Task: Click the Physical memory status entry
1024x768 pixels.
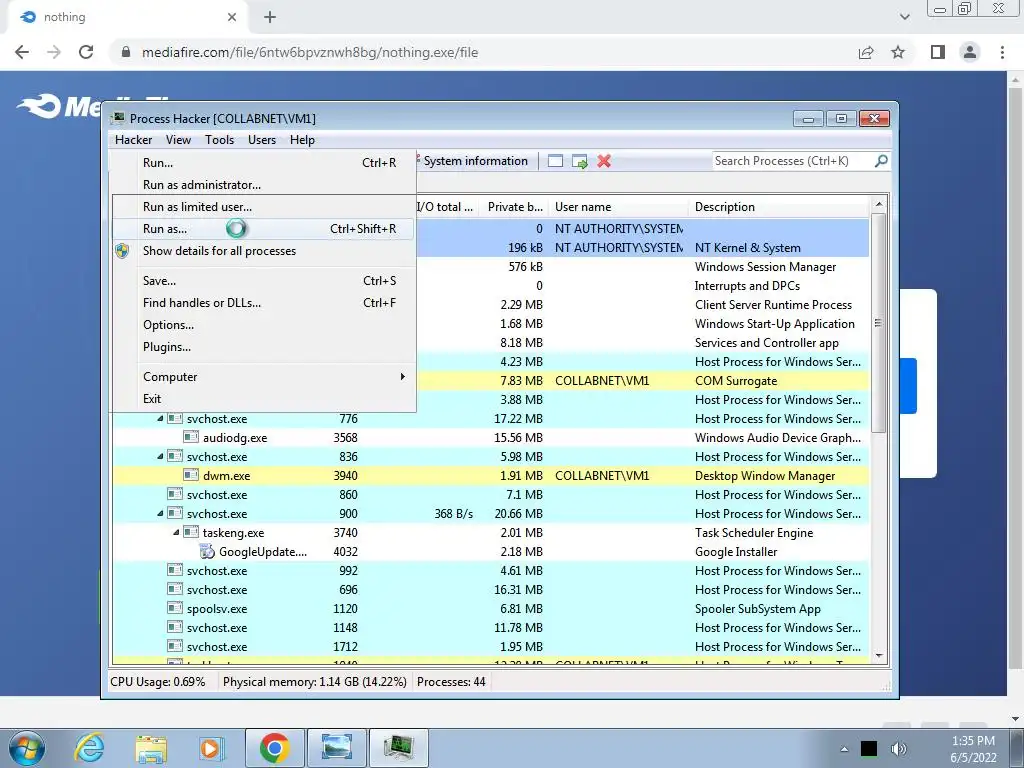Action: coord(315,682)
